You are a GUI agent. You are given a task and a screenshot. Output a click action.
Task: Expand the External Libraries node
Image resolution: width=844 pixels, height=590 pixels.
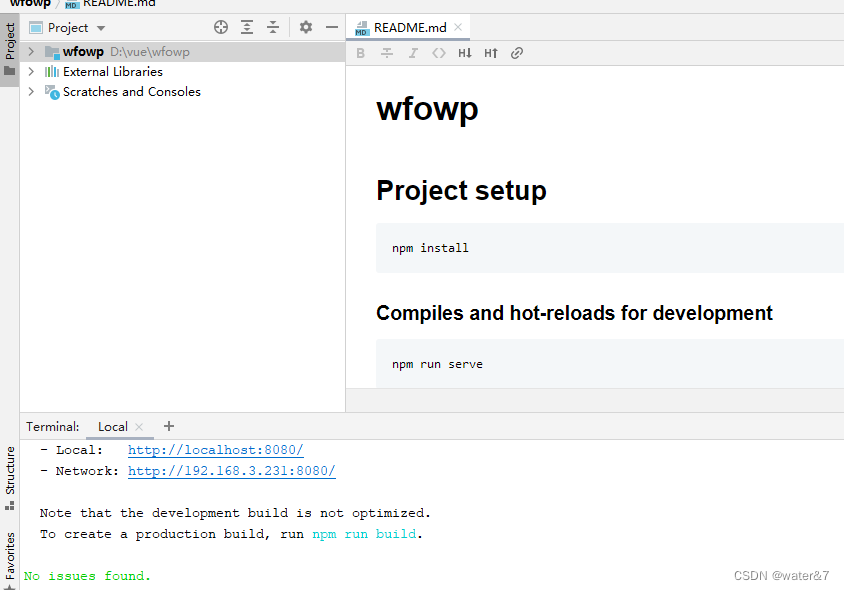30,71
